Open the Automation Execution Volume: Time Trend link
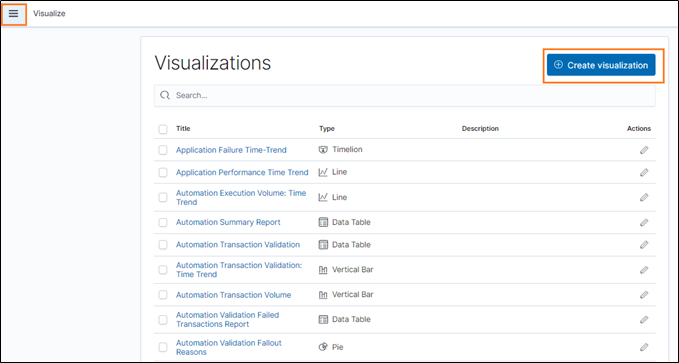Image resolution: width=679 pixels, height=363 pixels. coord(241,198)
